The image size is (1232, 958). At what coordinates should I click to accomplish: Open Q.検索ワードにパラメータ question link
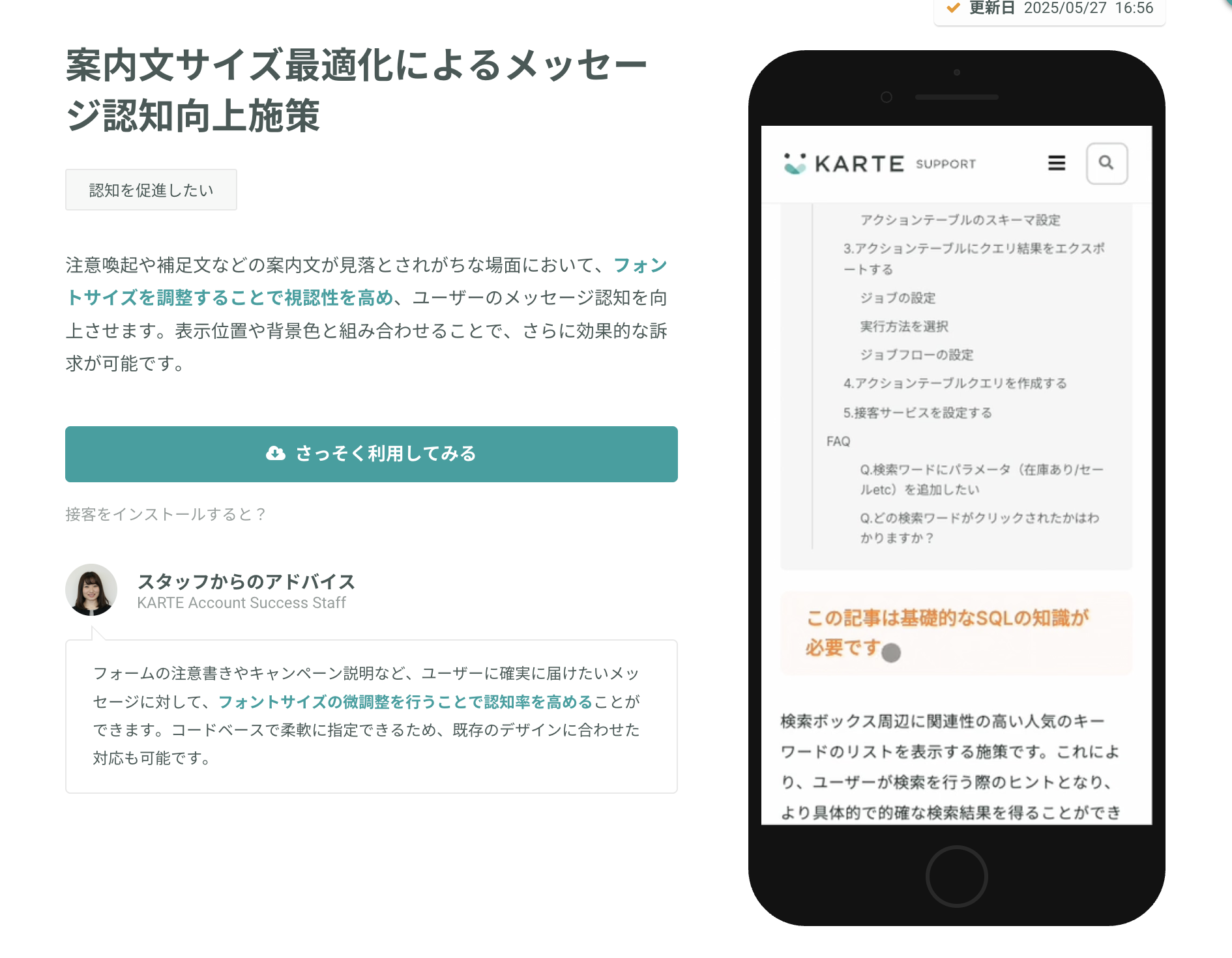[x=982, y=480]
